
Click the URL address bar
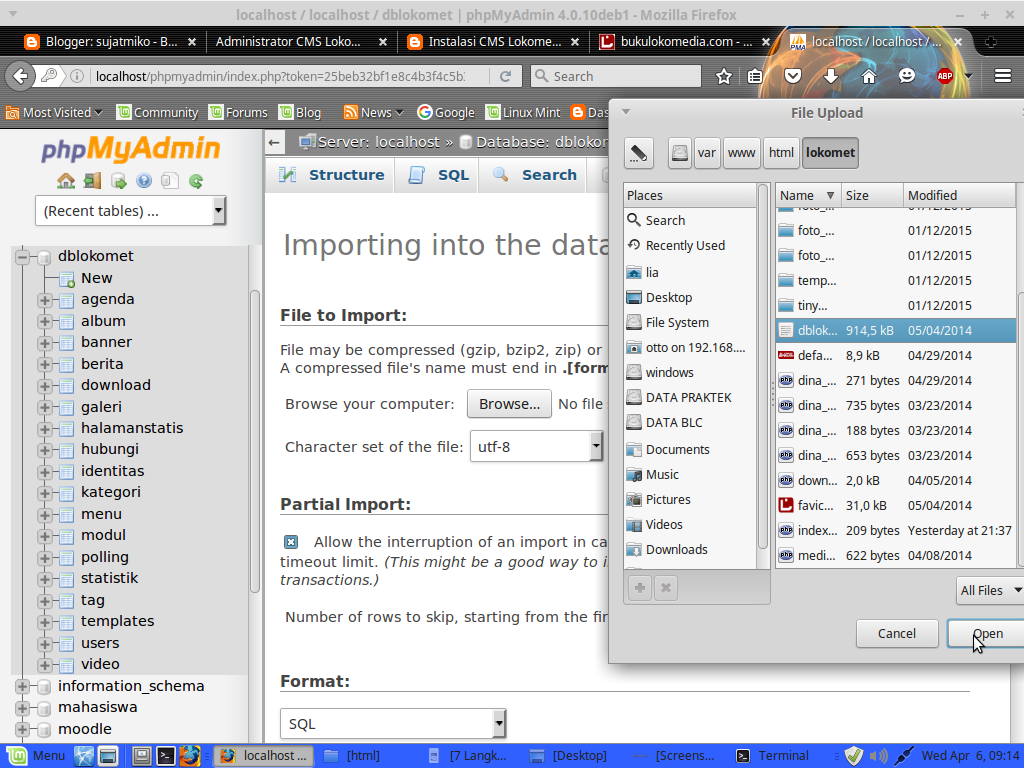(x=281, y=76)
